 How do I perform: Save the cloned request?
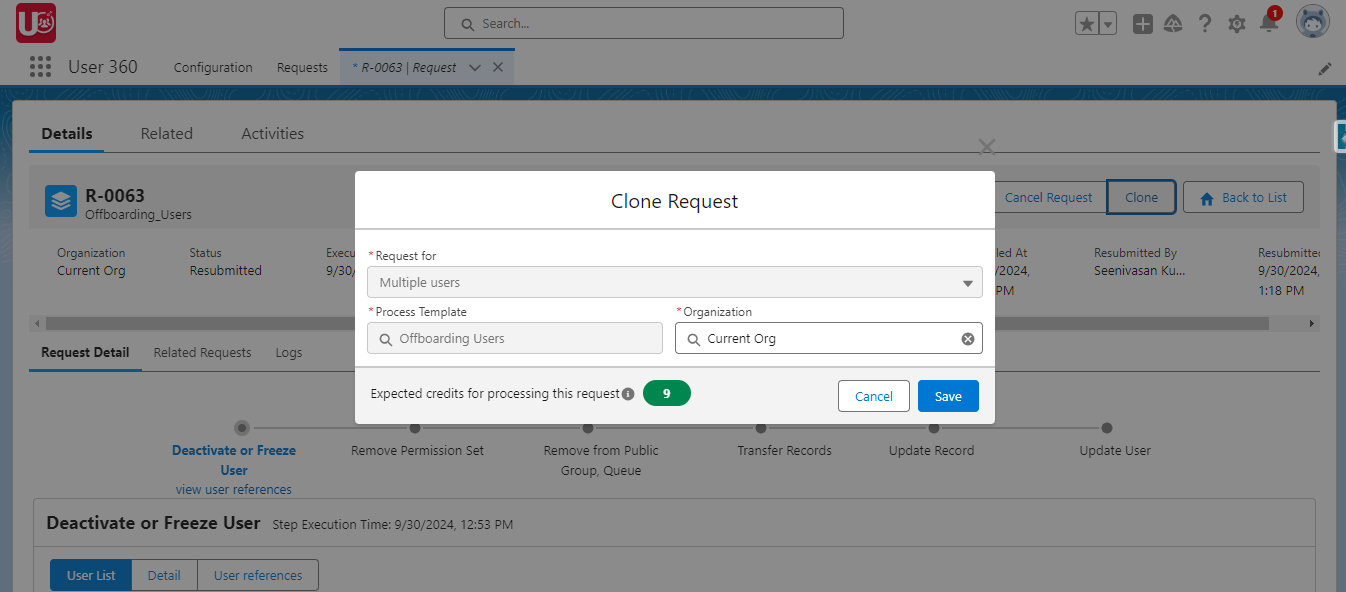coord(948,396)
